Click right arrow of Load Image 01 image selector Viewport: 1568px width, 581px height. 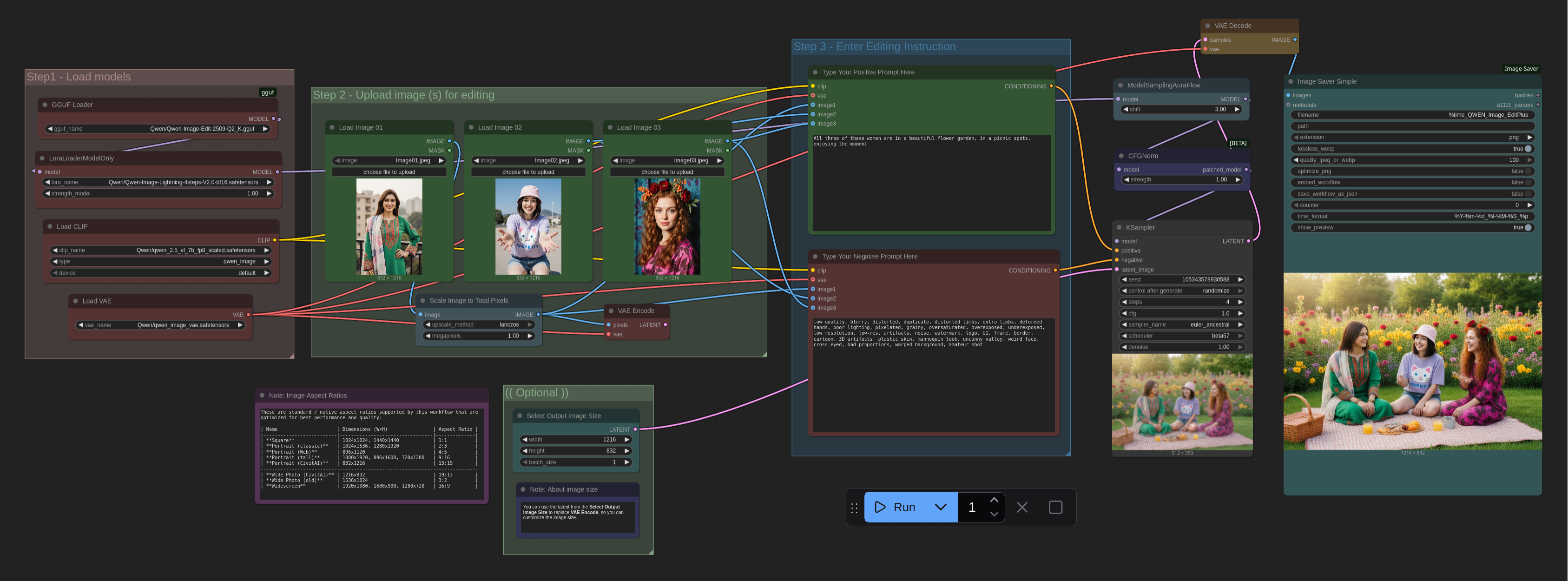(441, 161)
